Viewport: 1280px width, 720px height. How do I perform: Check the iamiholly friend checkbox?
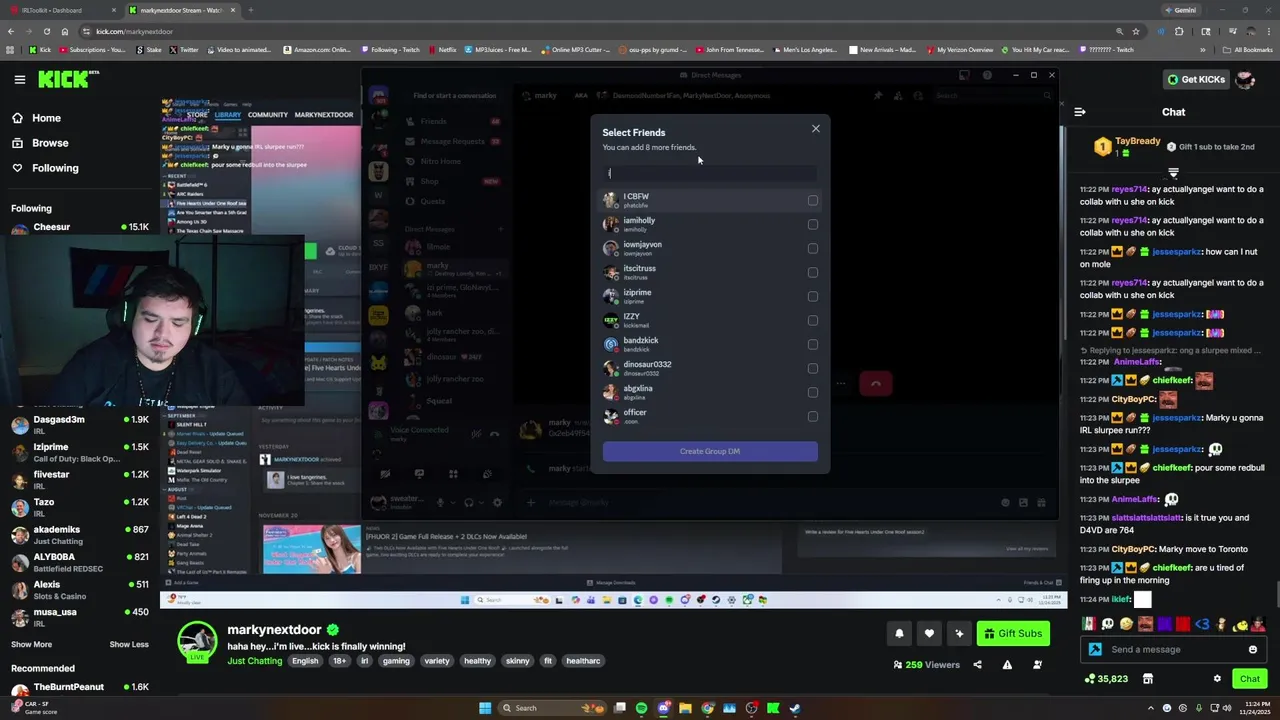[x=813, y=225]
